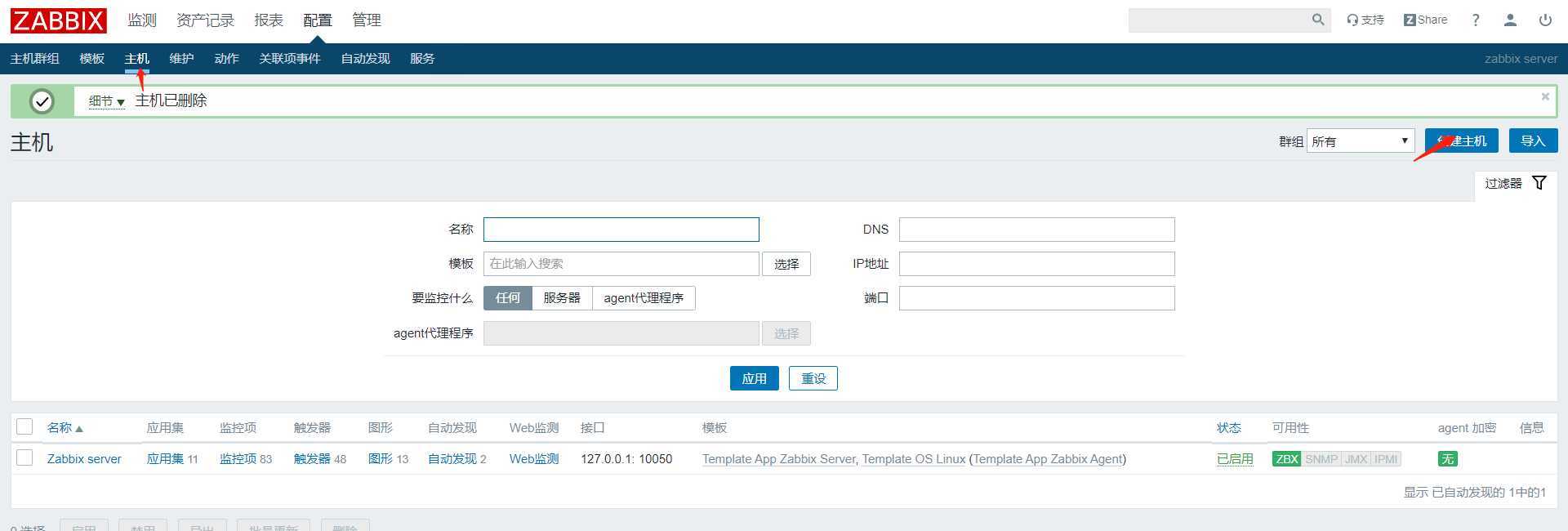1568x531 pixels.
Task: Open 图形 link for Zabbix server
Action: [x=381, y=459]
